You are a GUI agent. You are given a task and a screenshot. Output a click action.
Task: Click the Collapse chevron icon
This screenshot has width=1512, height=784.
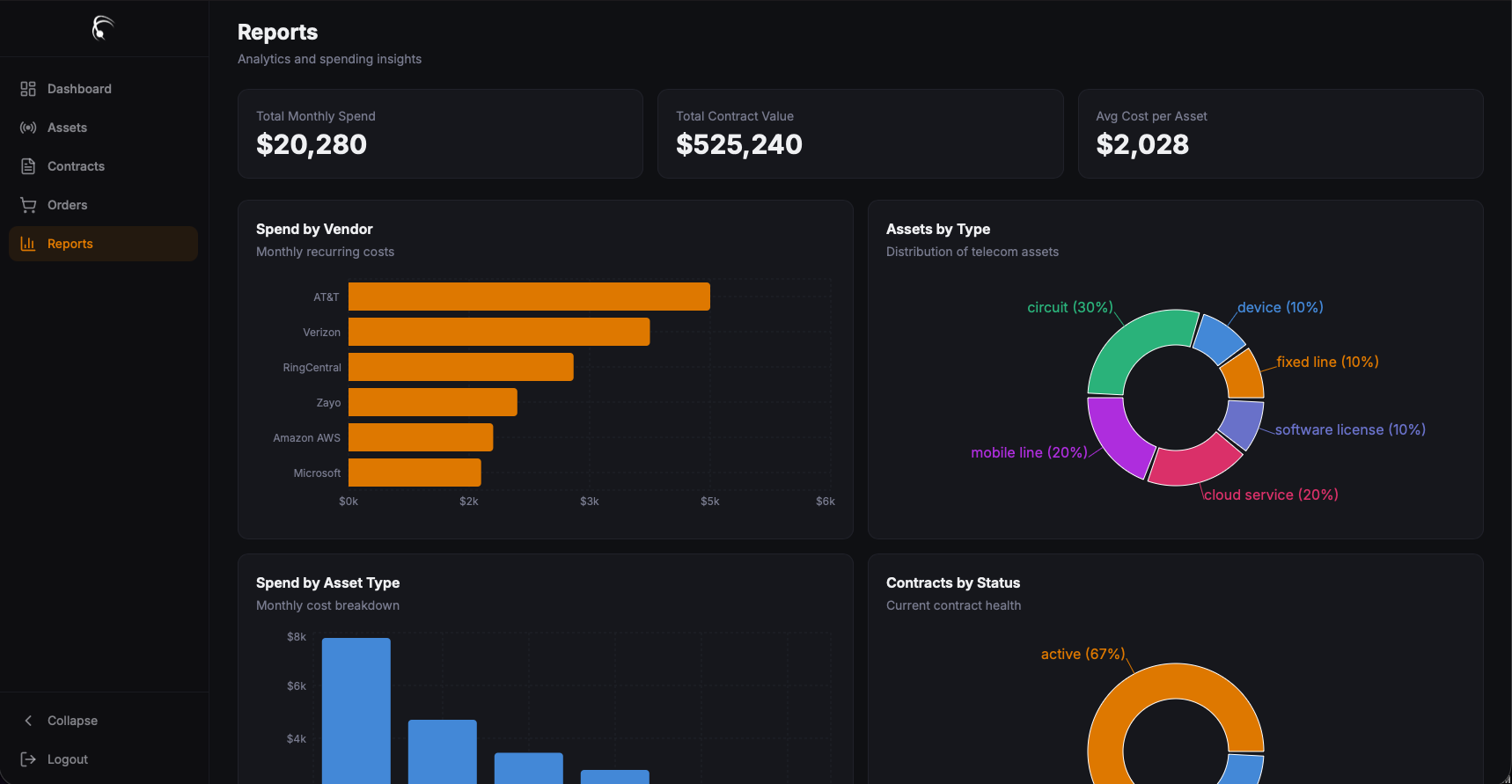click(28, 721)
